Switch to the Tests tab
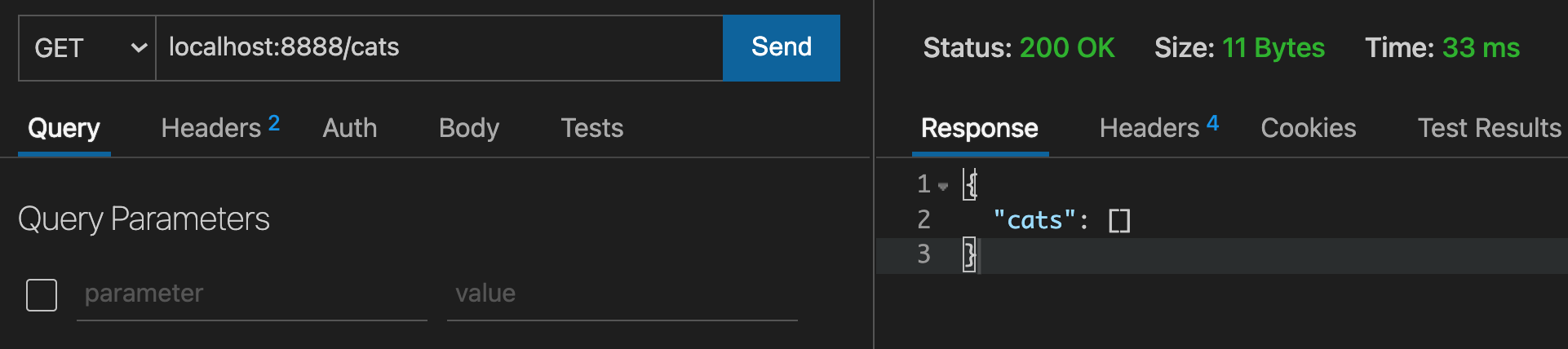The image size is (1568, 349). pos(591,128)
